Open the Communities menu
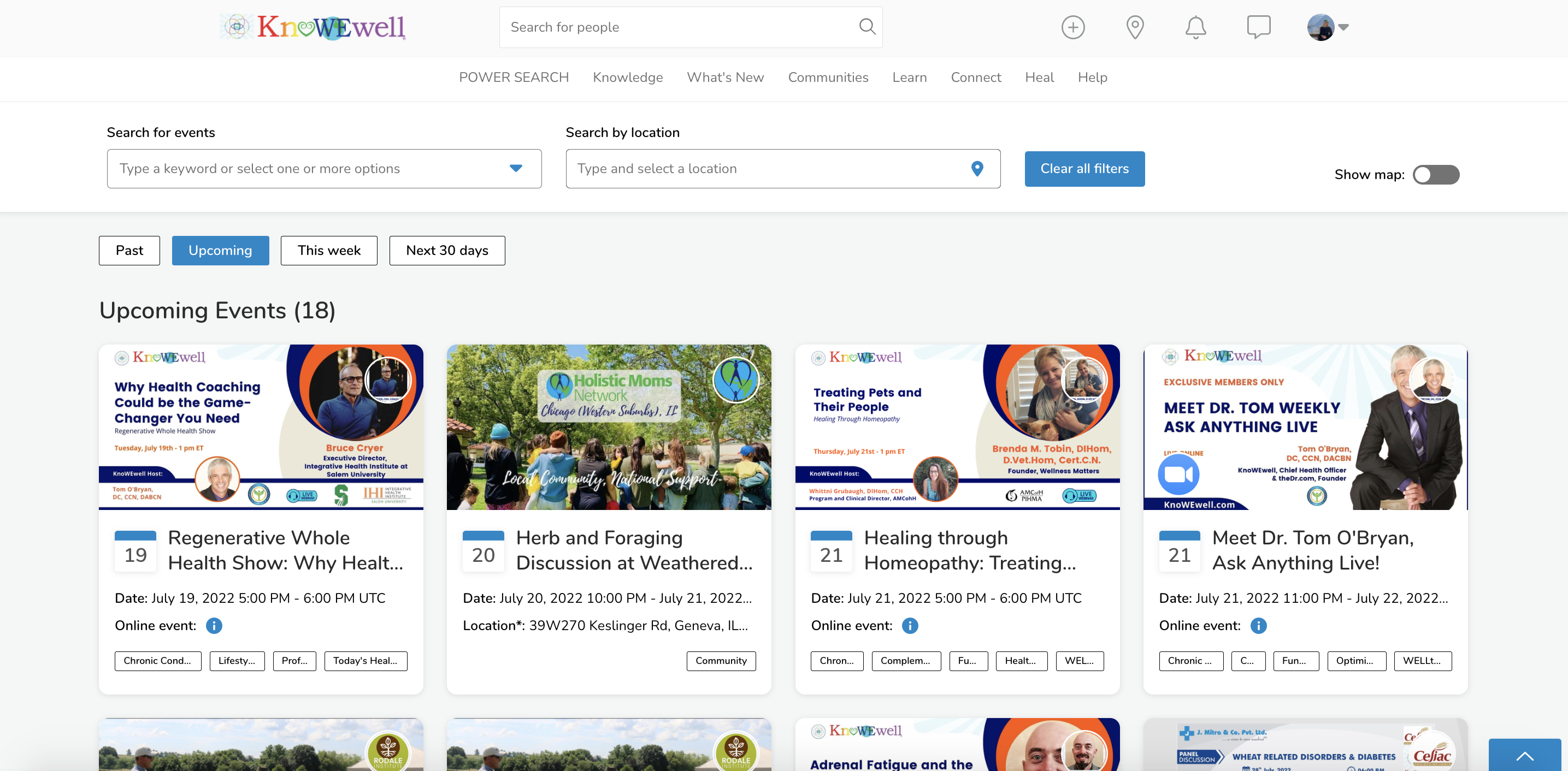Viewport: 1568px width, 771px height. pos(828,78)
